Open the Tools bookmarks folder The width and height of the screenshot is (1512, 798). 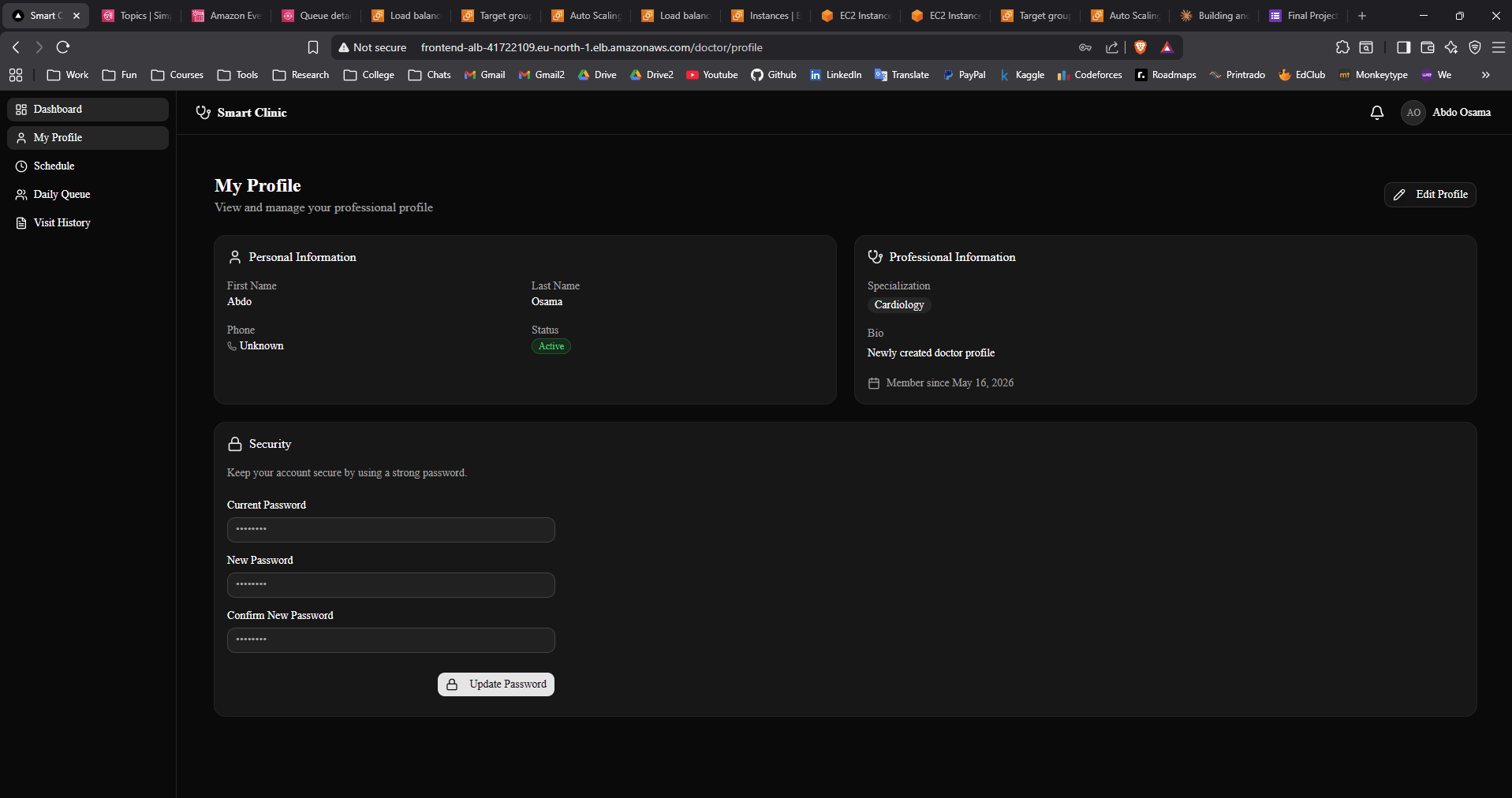238,75
